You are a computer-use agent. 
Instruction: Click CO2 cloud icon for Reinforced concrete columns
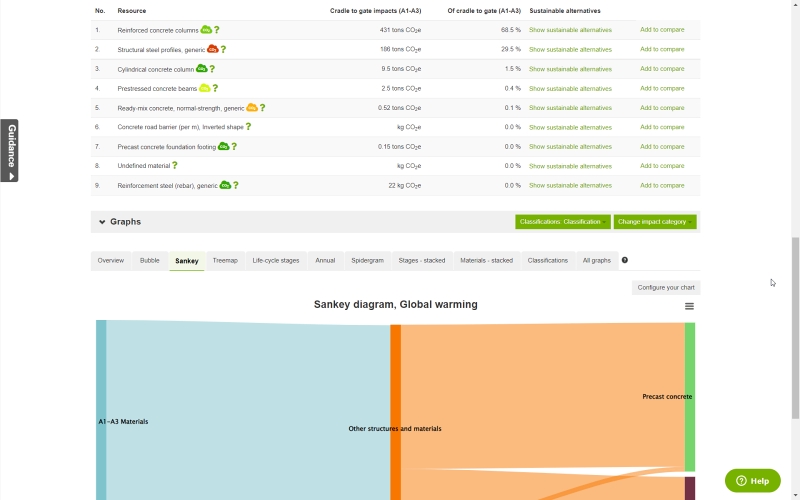(x=206, y=30)
